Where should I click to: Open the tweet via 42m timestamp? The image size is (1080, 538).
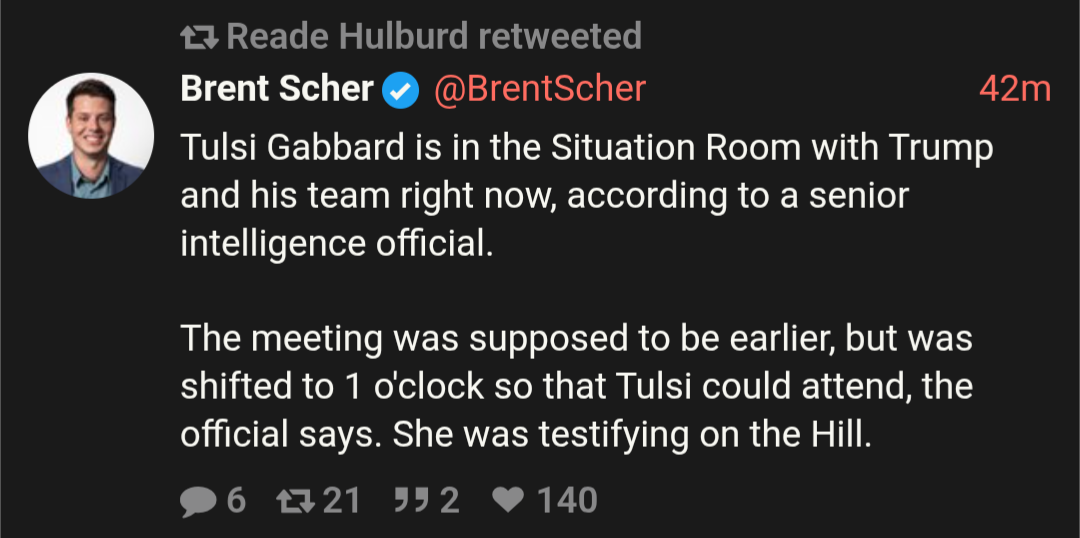click(1015, 90)
